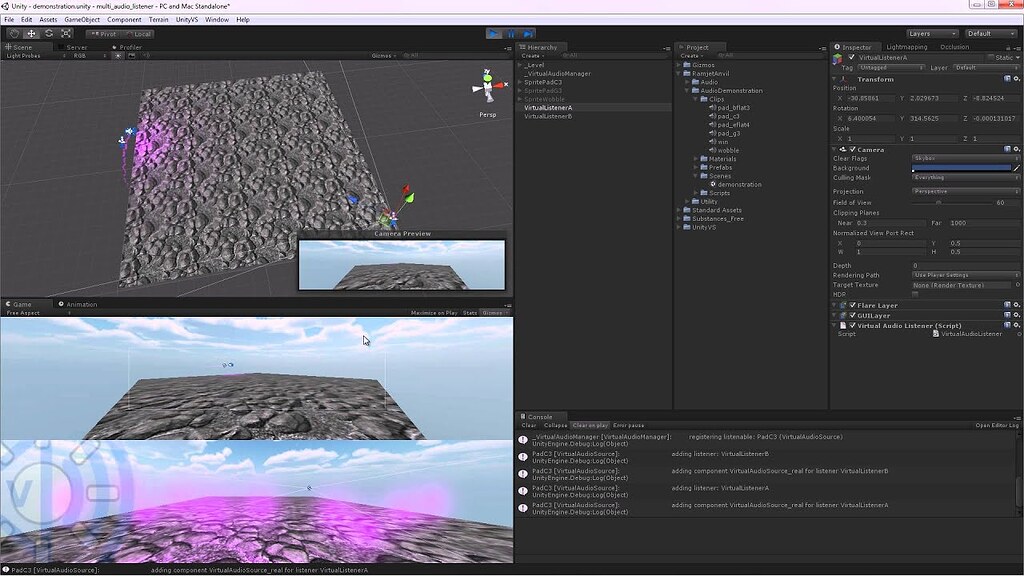Click the Background color swatch

(960, 169)
